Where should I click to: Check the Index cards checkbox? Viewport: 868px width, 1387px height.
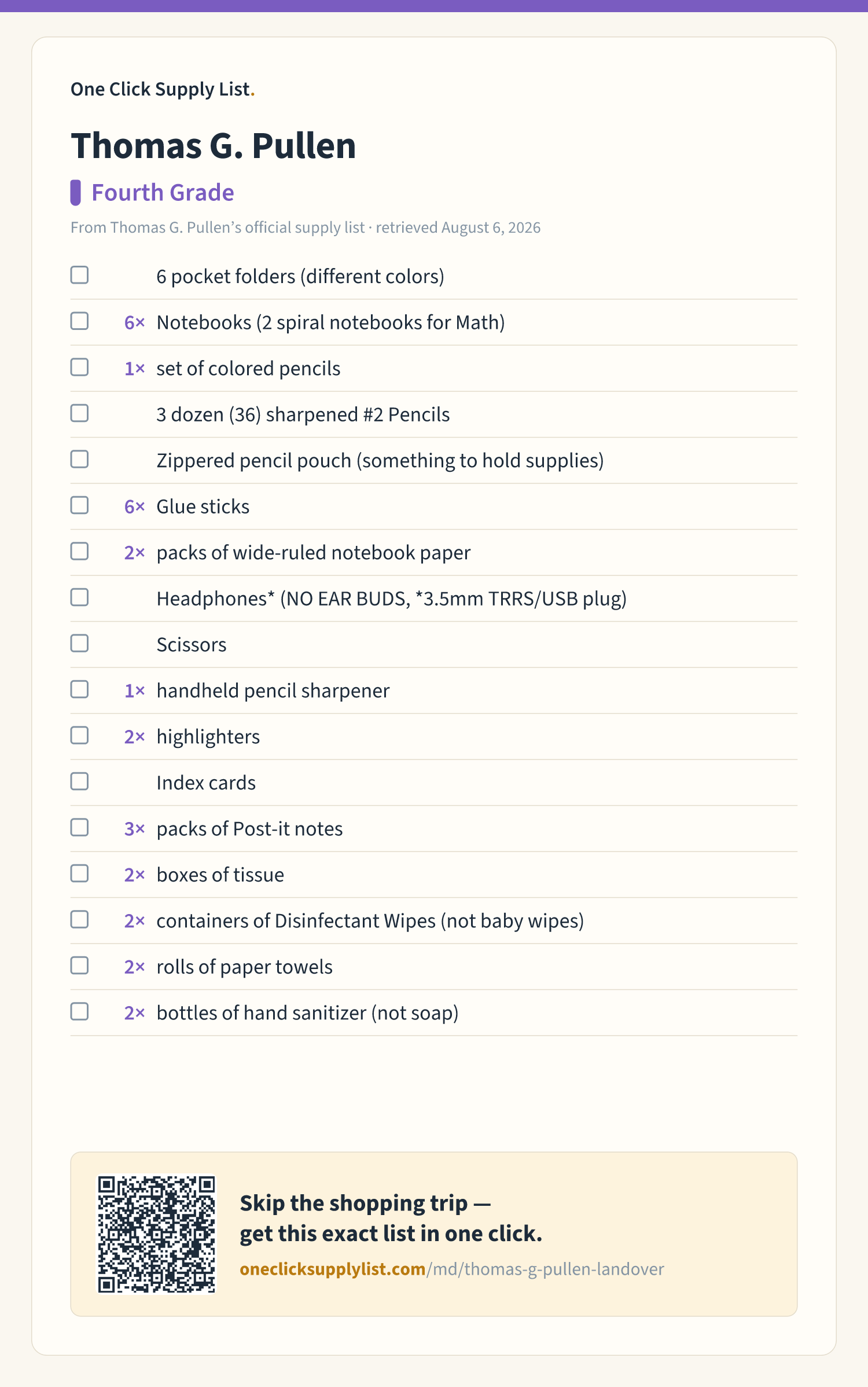coord(79,781)
